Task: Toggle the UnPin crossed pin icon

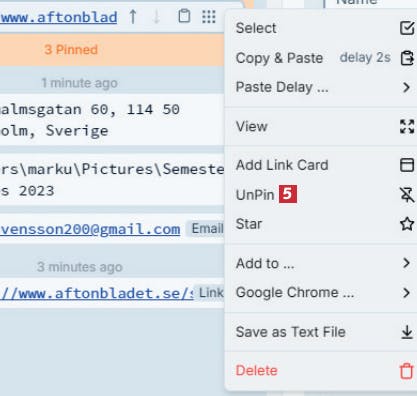Action: click(x=407, y=195)
